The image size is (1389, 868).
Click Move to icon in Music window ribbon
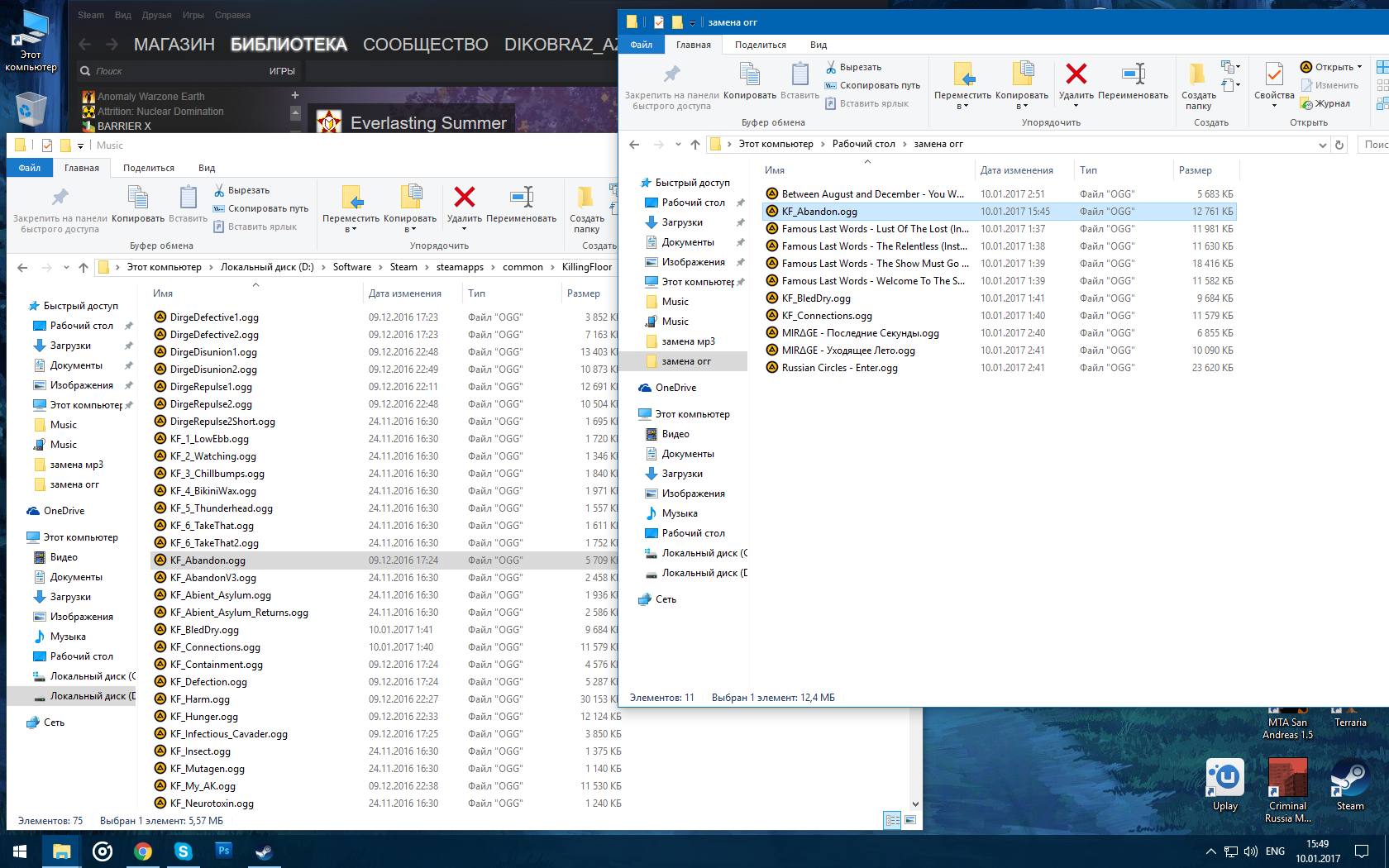click(x=351, y=197)
